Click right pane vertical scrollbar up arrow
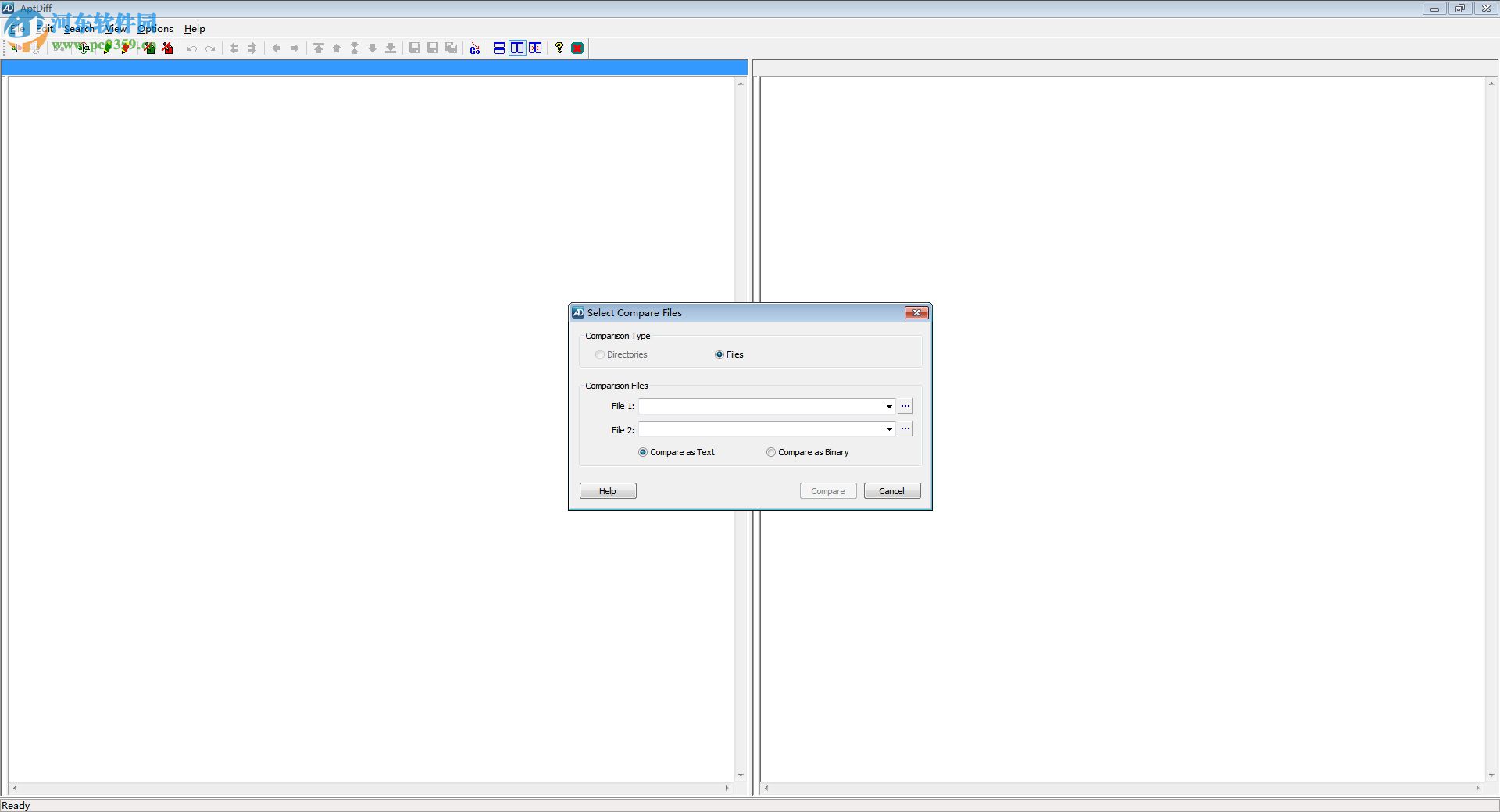This screenshot has height=812, width=1500. pos(1491,84)
